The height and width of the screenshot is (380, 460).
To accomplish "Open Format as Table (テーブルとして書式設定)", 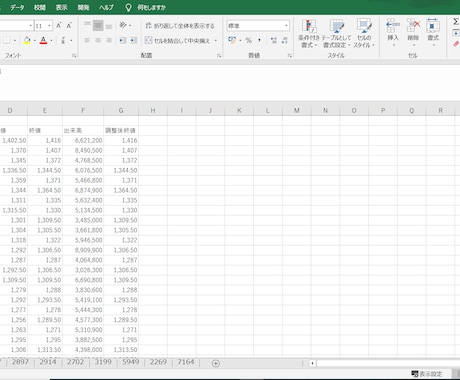I will click(x=336, y=33).
